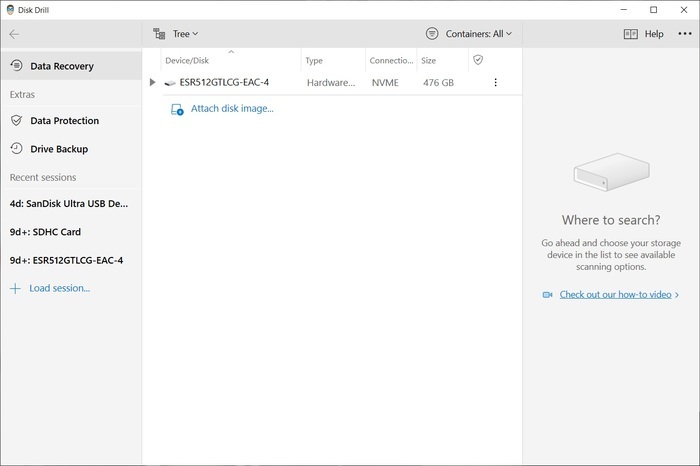
Task: Click the Drive Backup clock icon
Action: pos(17,149)
